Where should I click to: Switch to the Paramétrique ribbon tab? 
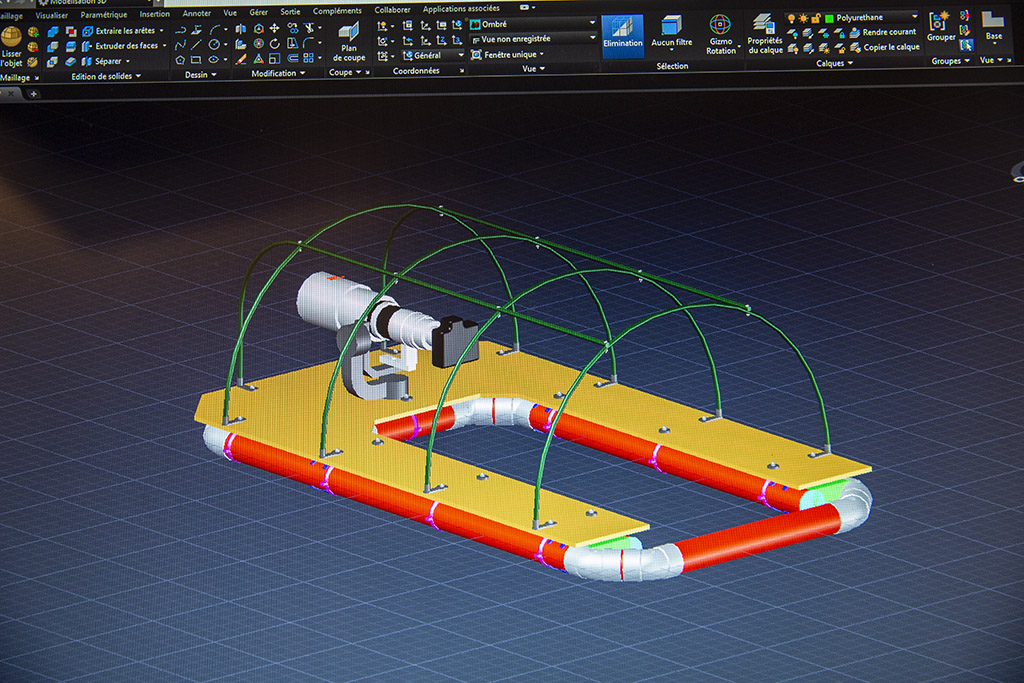[104, 14]
